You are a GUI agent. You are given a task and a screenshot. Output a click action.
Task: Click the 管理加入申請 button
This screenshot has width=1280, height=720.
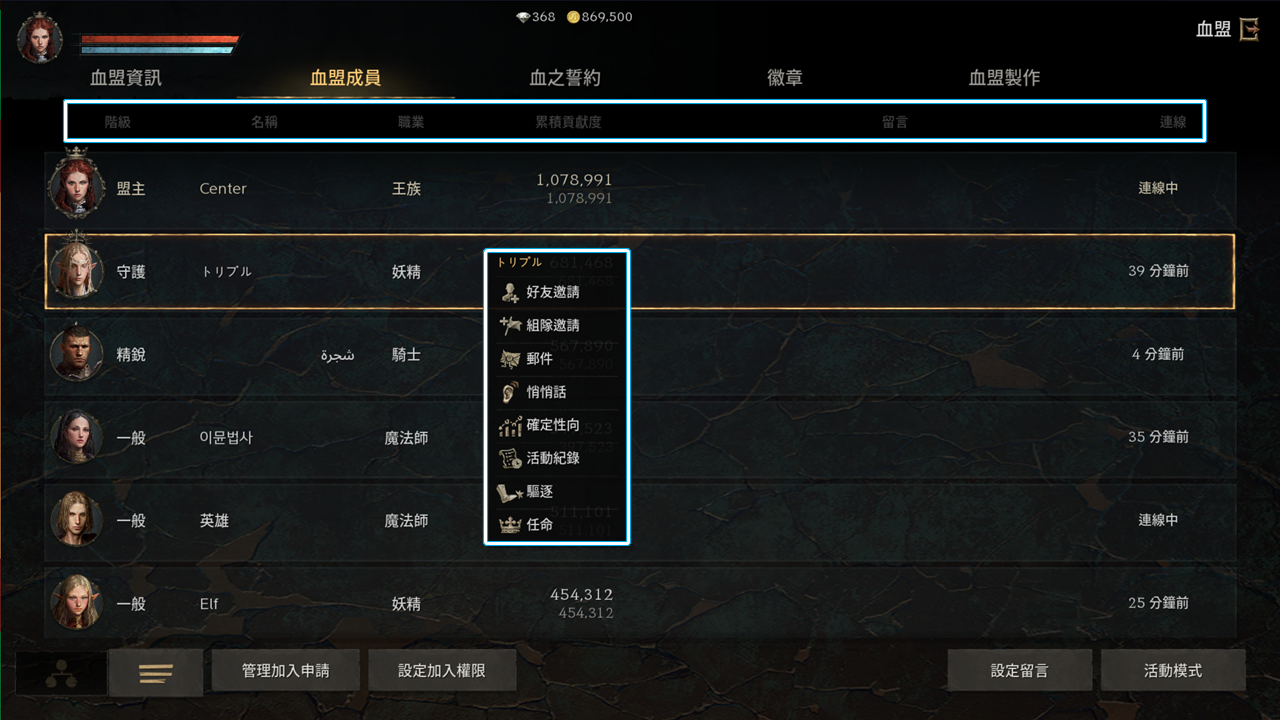286,670
